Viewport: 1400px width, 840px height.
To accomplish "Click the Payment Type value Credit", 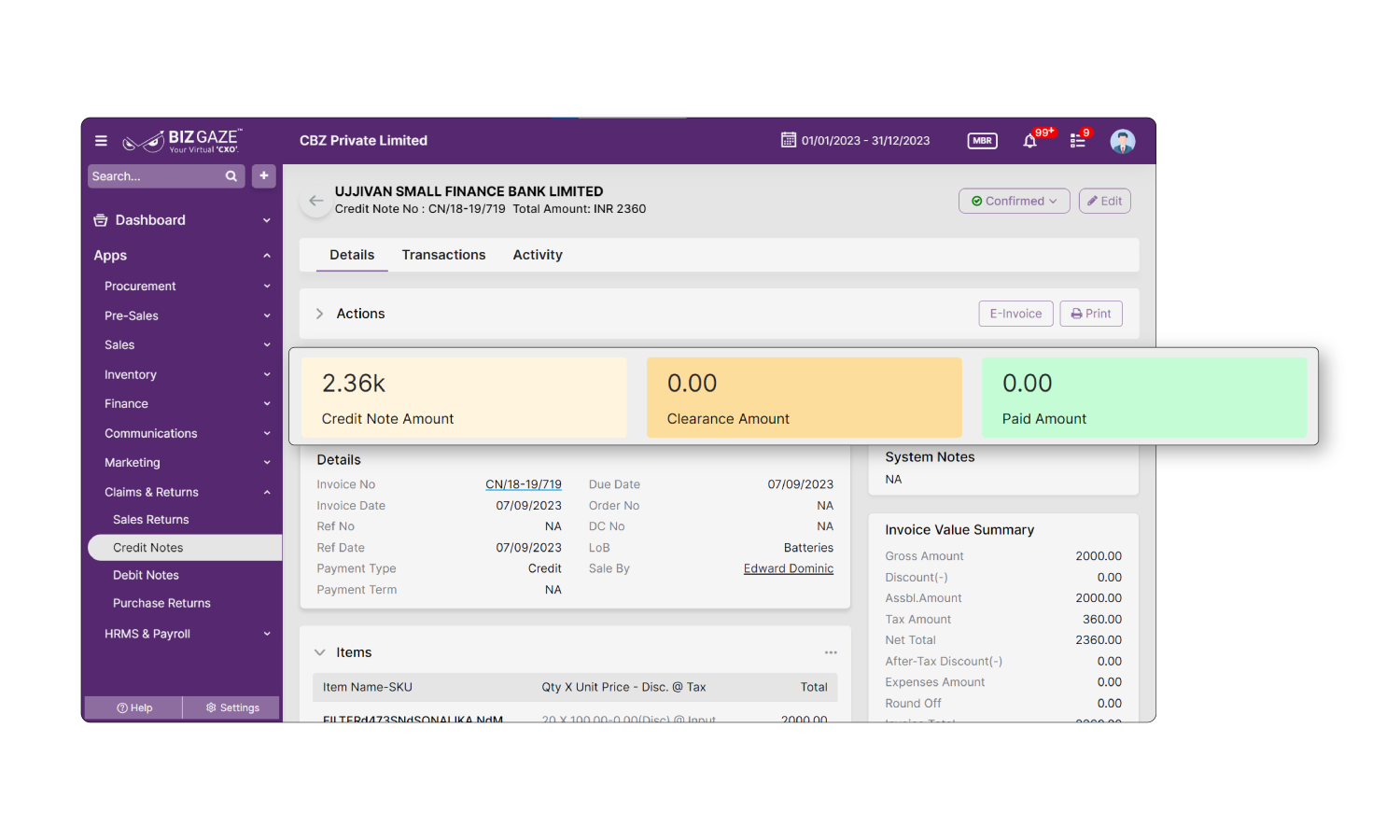I will point(545,568).
